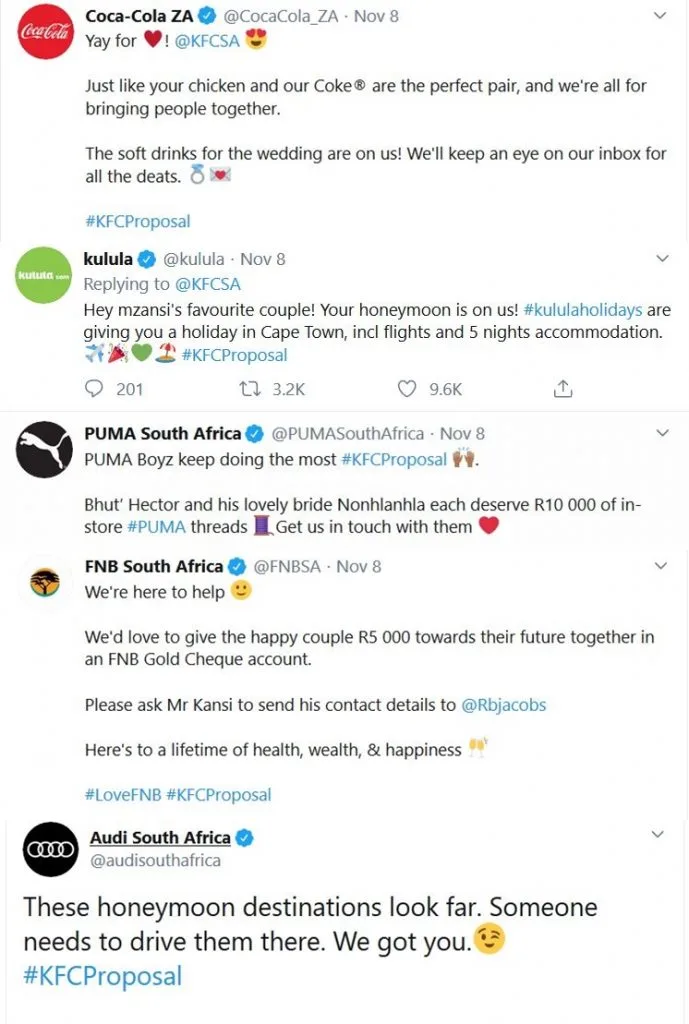Expand more options on PUMA tweet
The height and width of the screenshot is (1024, 689).
[x=660, y=433]
